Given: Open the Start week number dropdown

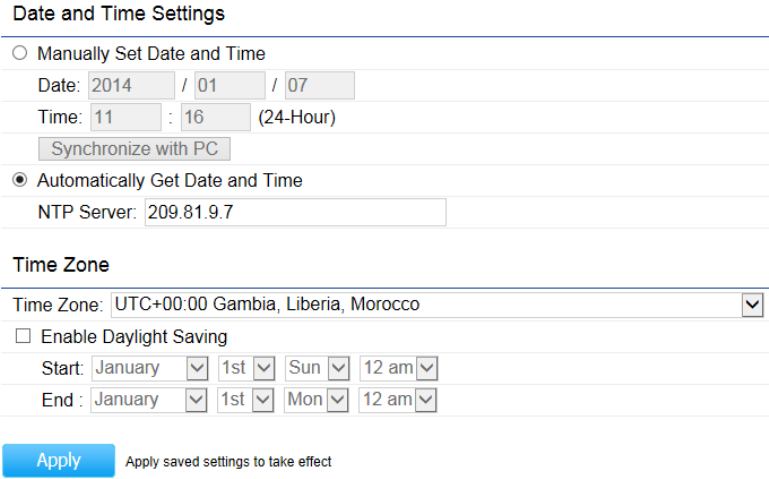Looking at the screenshot, I should [x=246, y=368].
